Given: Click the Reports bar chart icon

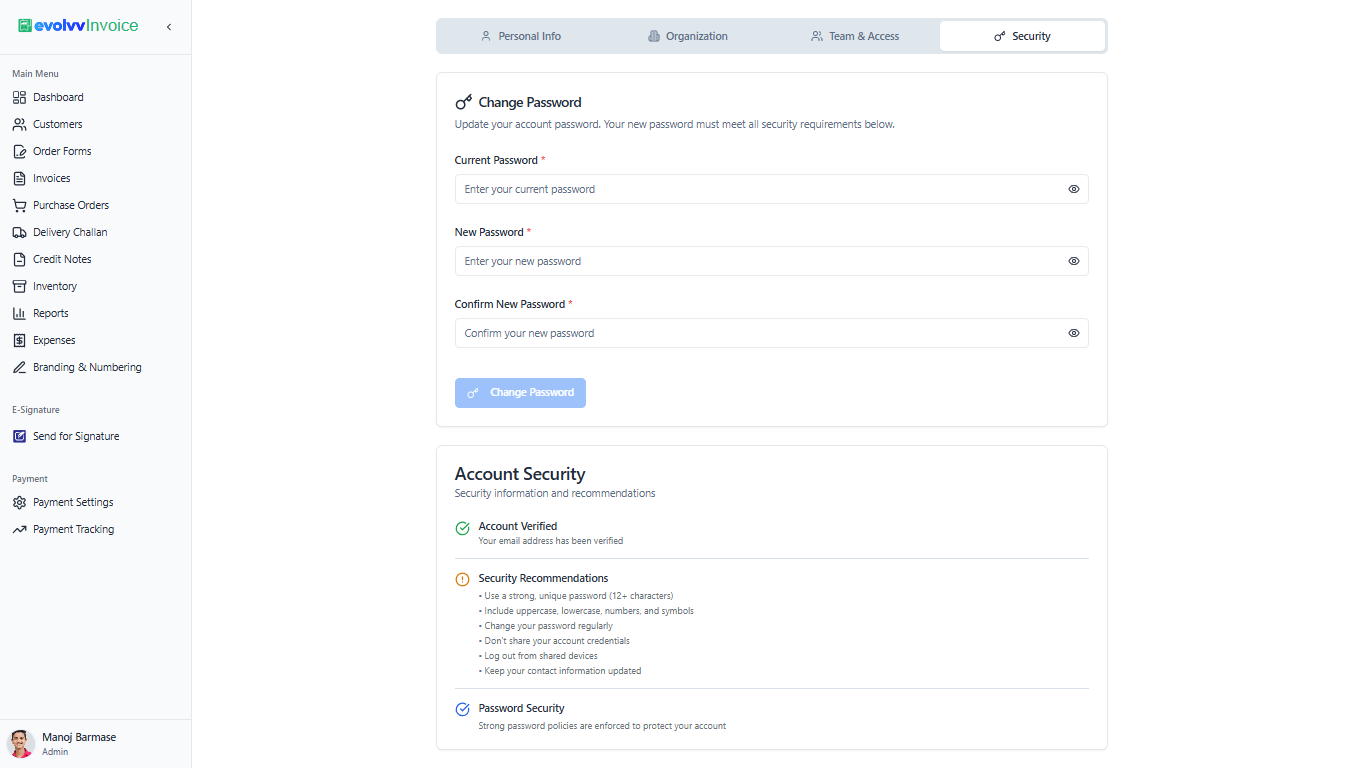Looking at the screenshot, I should tap(19, 313).
